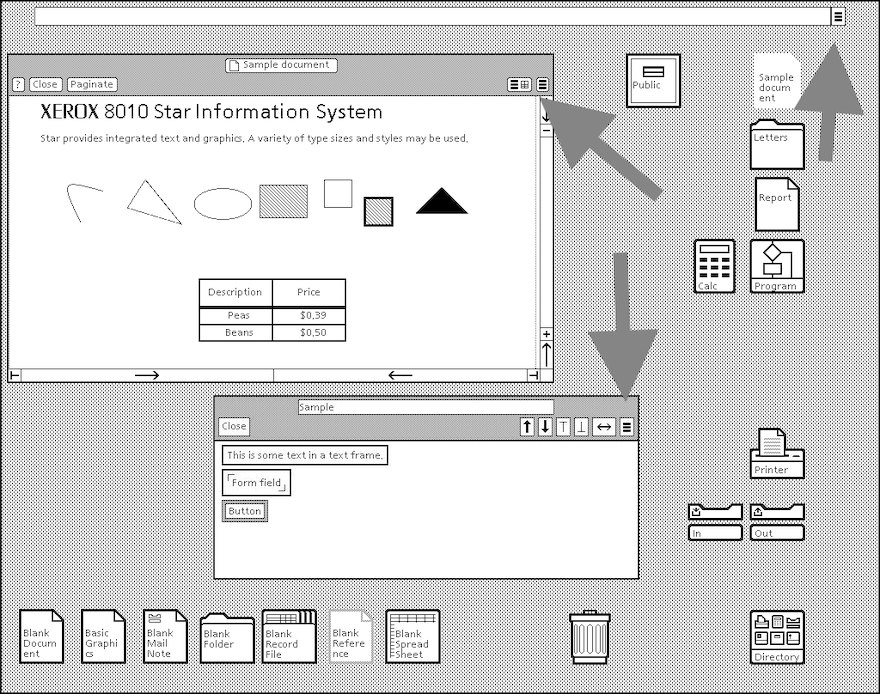Select the Blank Folder icon

coord(227,638)
